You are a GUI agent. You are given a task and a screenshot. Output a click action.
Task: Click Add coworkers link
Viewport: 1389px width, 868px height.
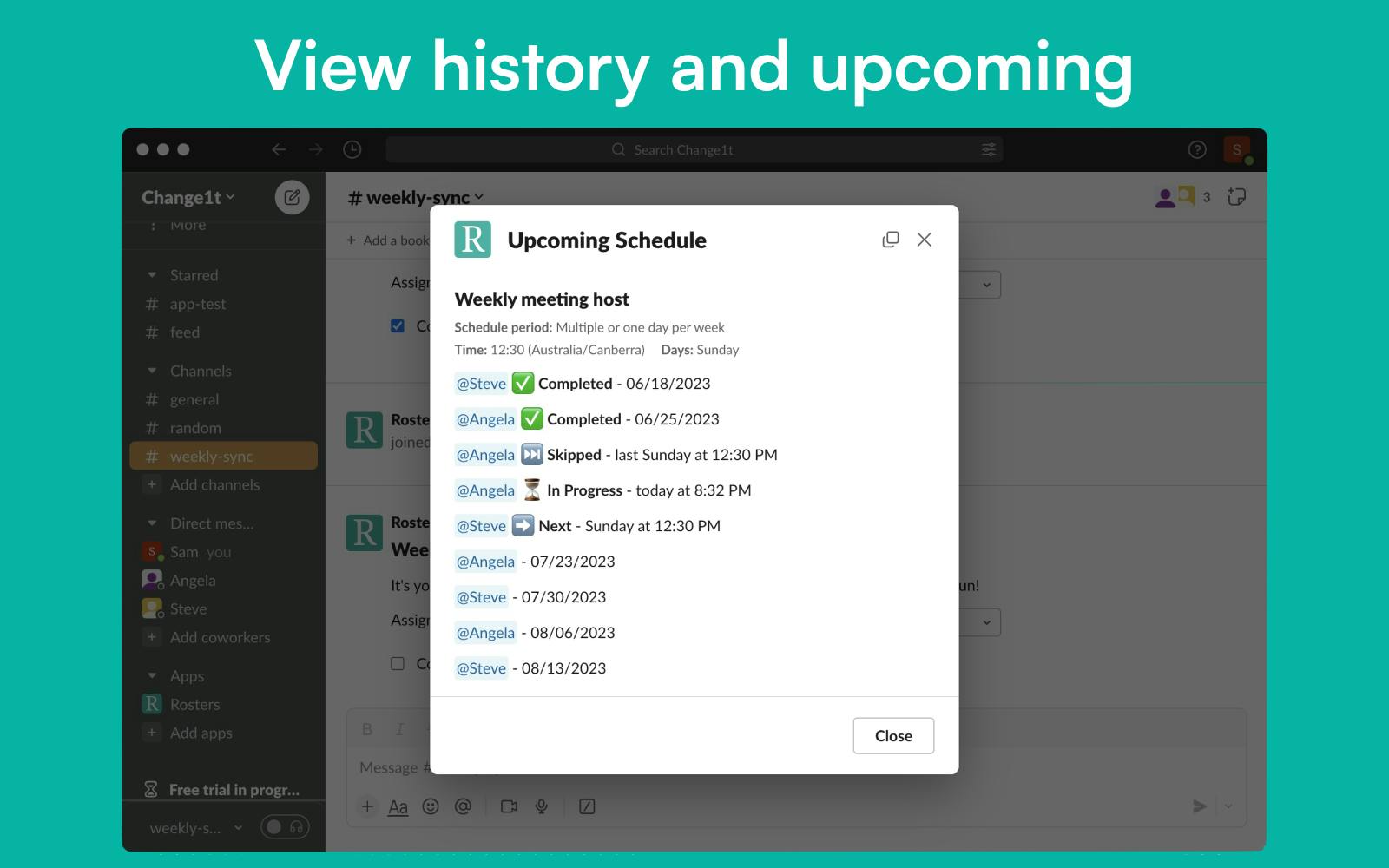(x=220, y=637)
